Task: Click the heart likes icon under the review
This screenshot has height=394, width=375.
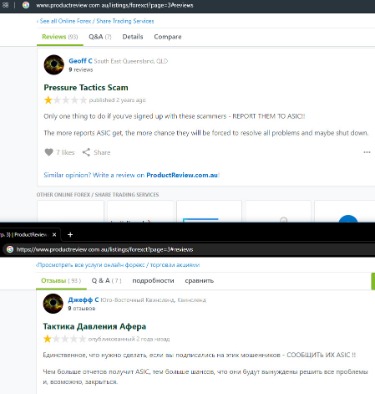Action: tap(49, 152)
